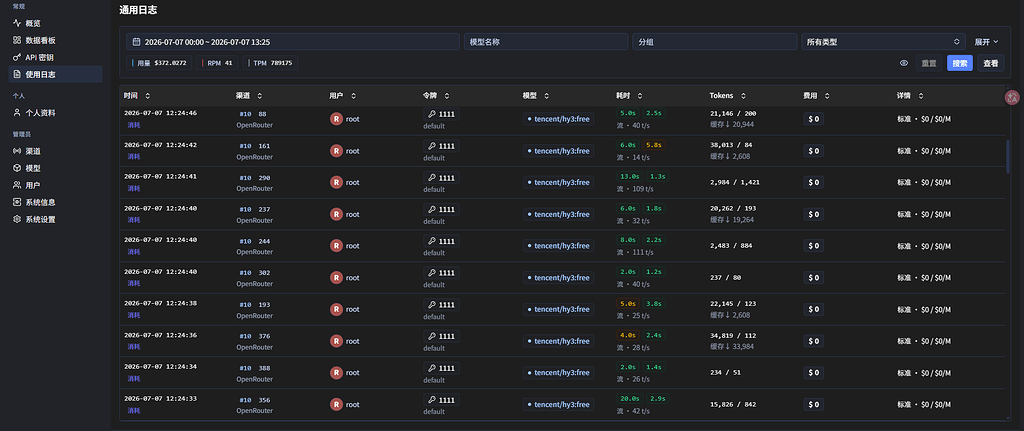Click tencent/hy3:free in the 12:24:46 row
The image size is (1024, 431).
[558, 119]
